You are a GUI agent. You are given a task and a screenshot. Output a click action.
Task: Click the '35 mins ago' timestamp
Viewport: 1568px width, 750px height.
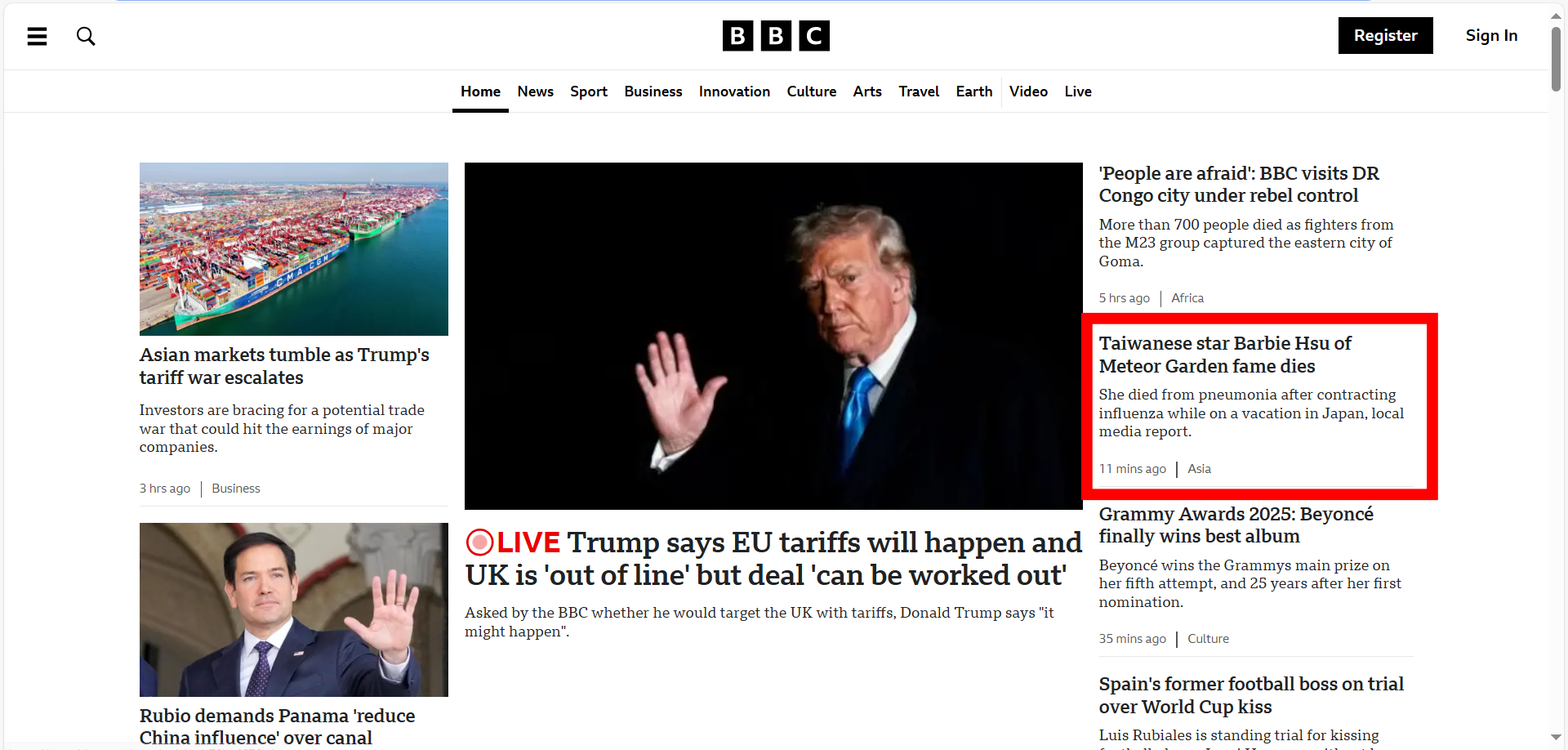[1132, 639]
